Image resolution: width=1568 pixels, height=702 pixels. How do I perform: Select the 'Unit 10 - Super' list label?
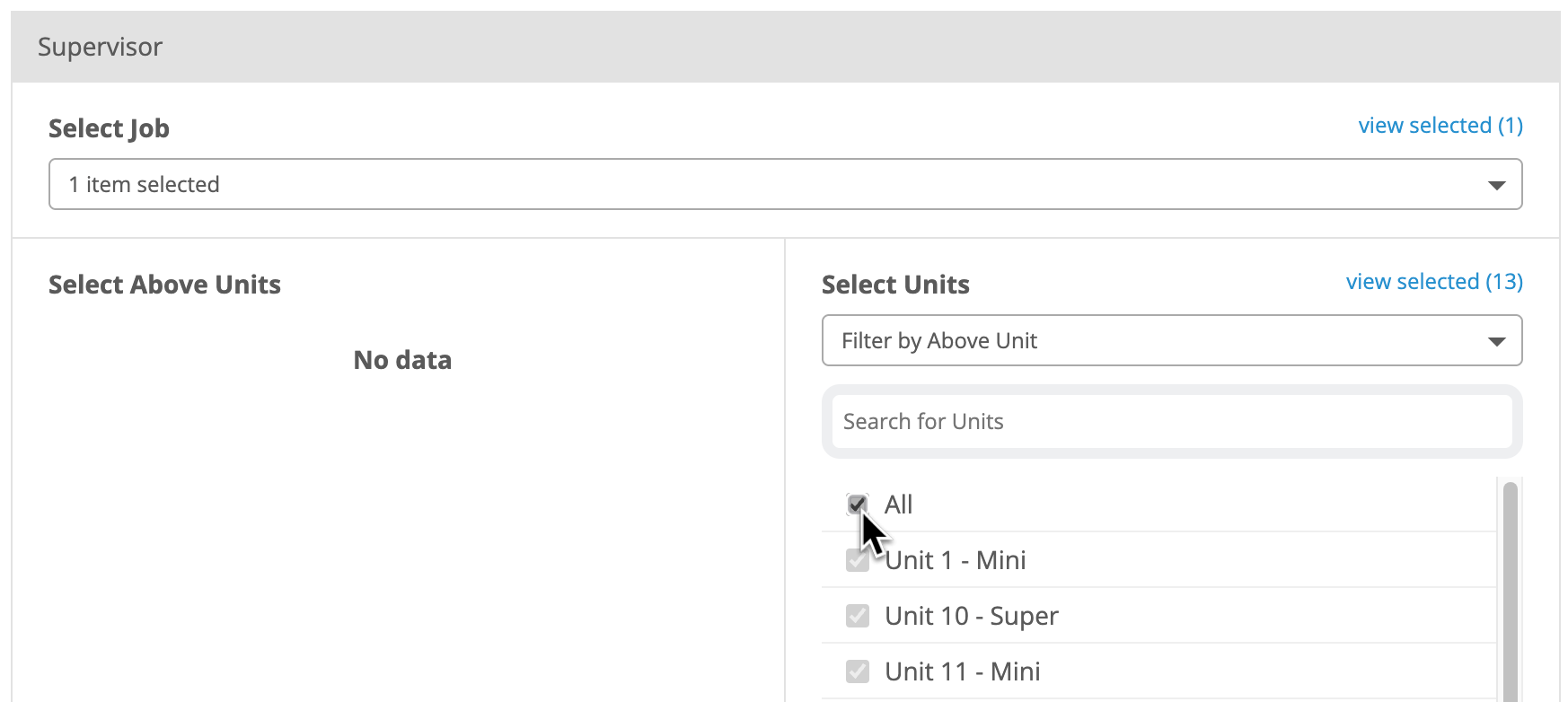[971, 616]
